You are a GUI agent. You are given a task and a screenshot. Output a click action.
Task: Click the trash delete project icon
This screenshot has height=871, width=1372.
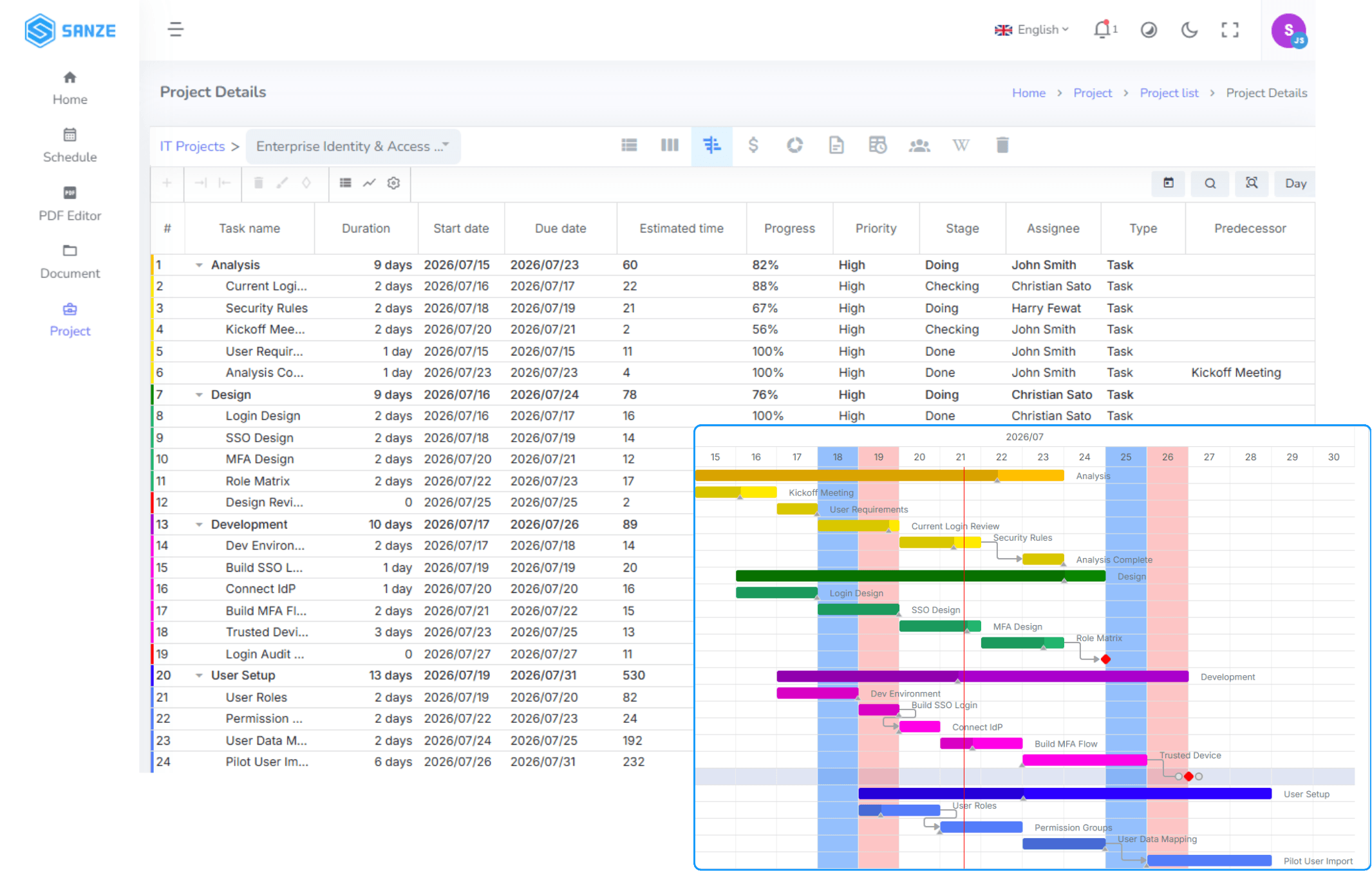(1002, 145)
